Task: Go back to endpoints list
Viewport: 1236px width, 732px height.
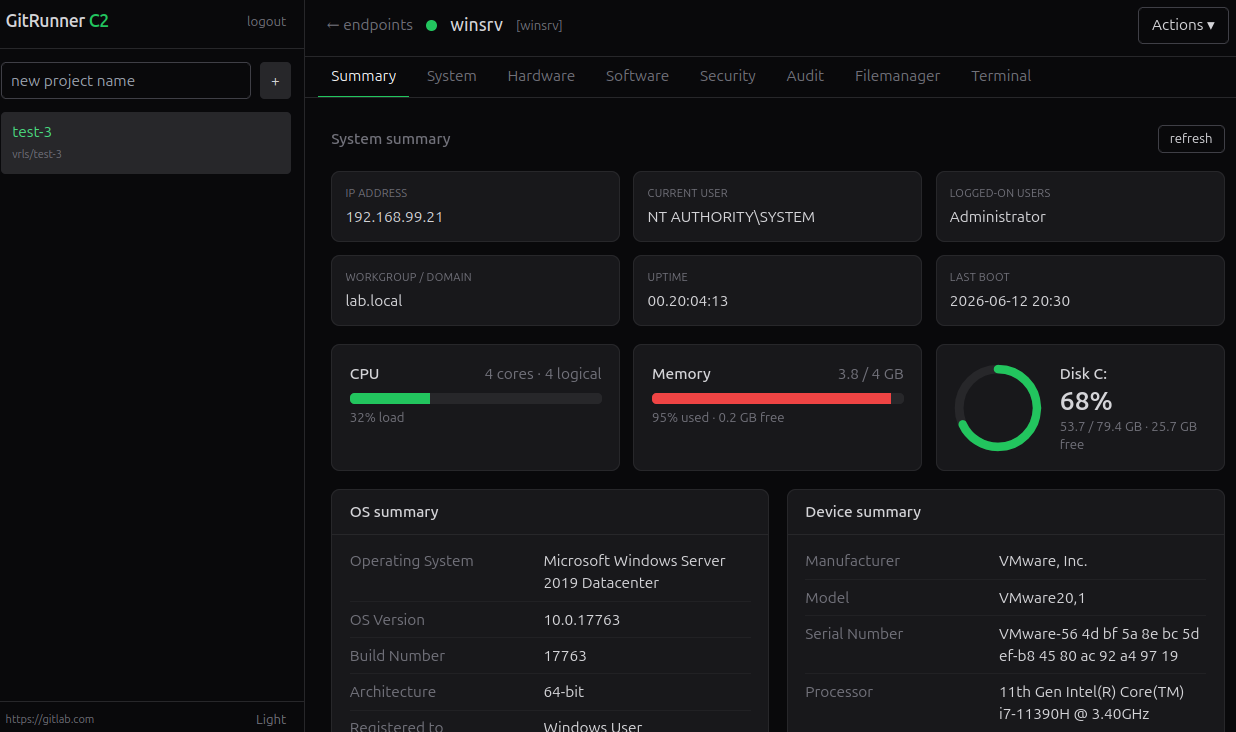Action: [369, 25]
